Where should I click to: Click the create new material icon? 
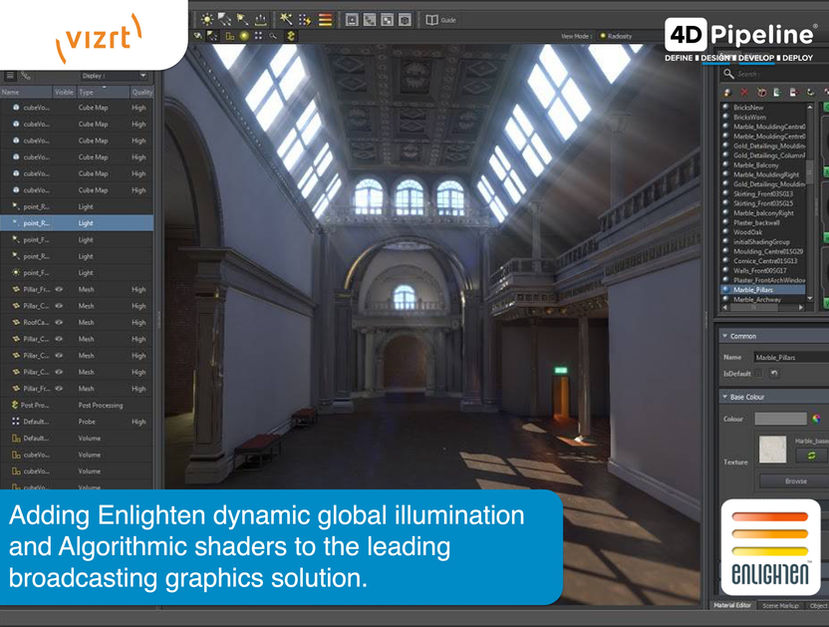[727, 93]
